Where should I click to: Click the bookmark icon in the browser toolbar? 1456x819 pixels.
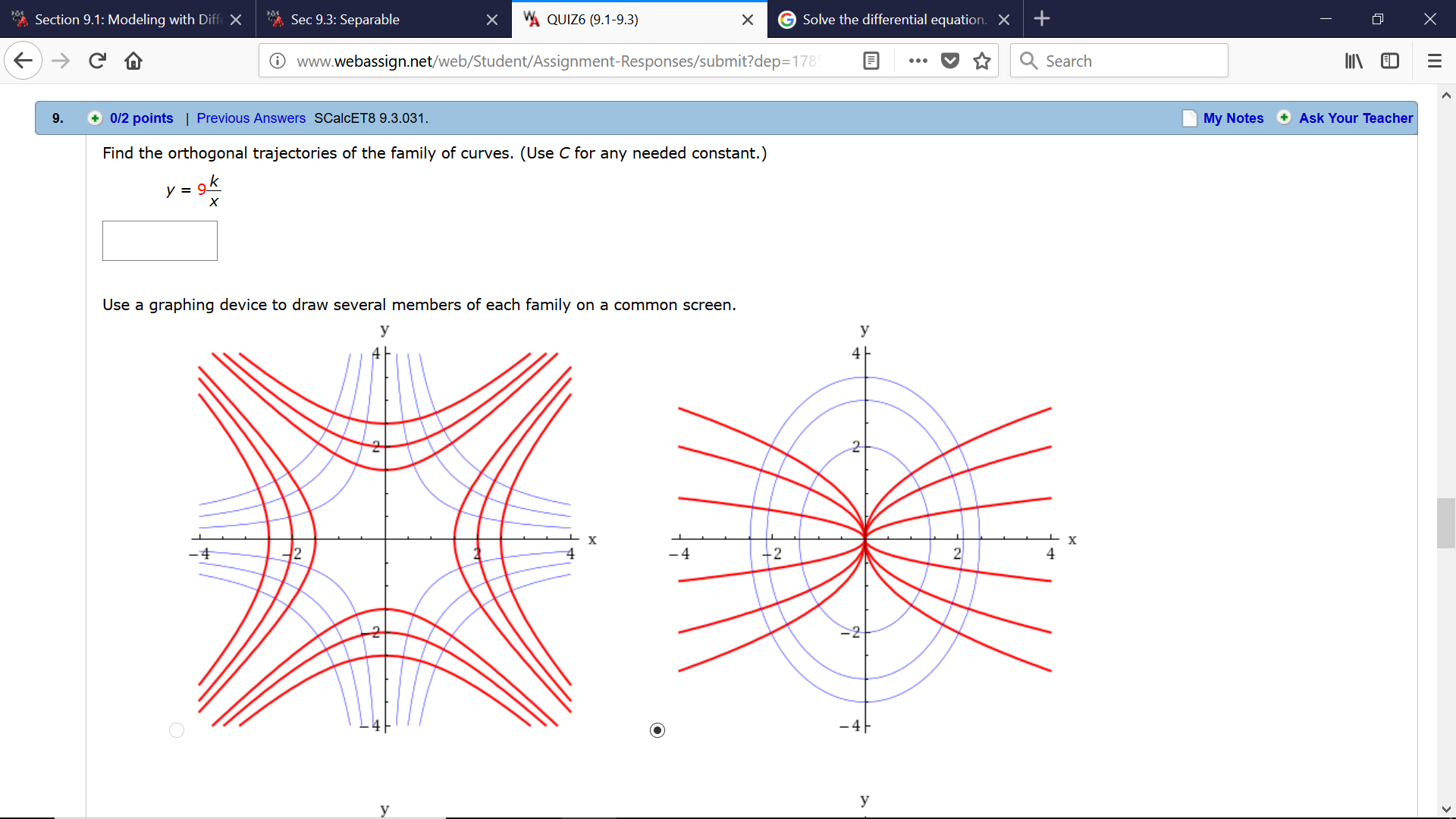coord(984,60)
